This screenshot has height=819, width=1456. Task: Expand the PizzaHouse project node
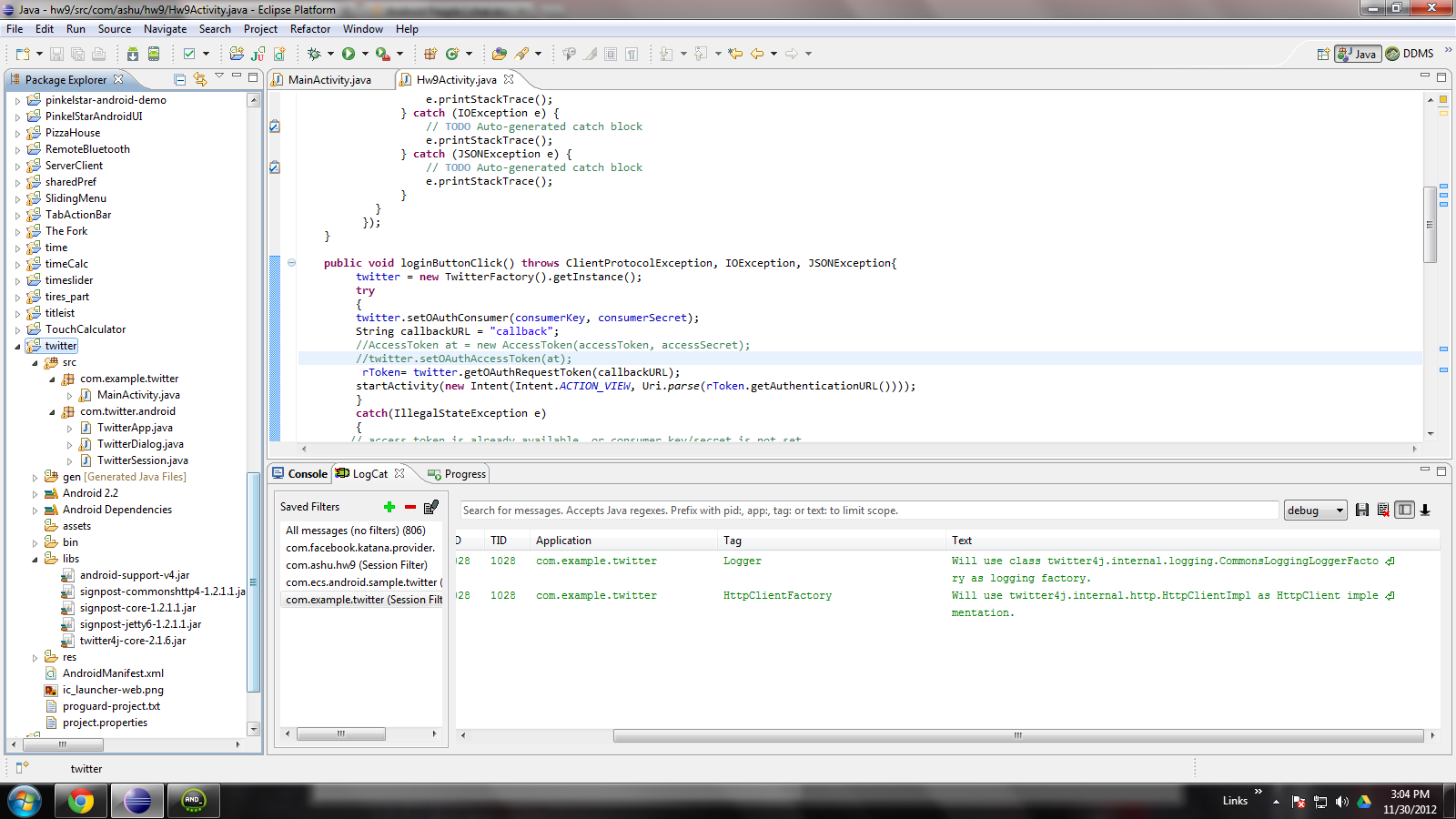pyautogui.click(x=17, y=133)
